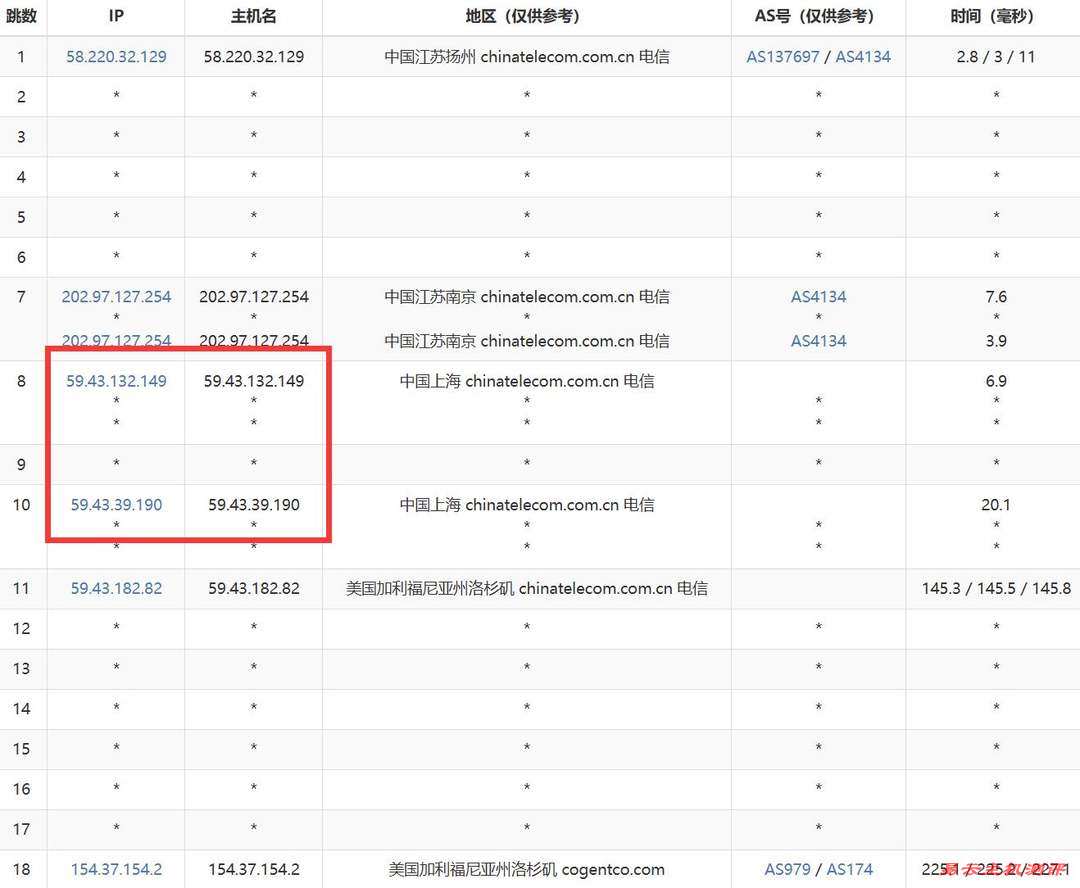This screenshot has height=888, width=1080.
Task: Select the 跳数 column header
Action: 22,16
